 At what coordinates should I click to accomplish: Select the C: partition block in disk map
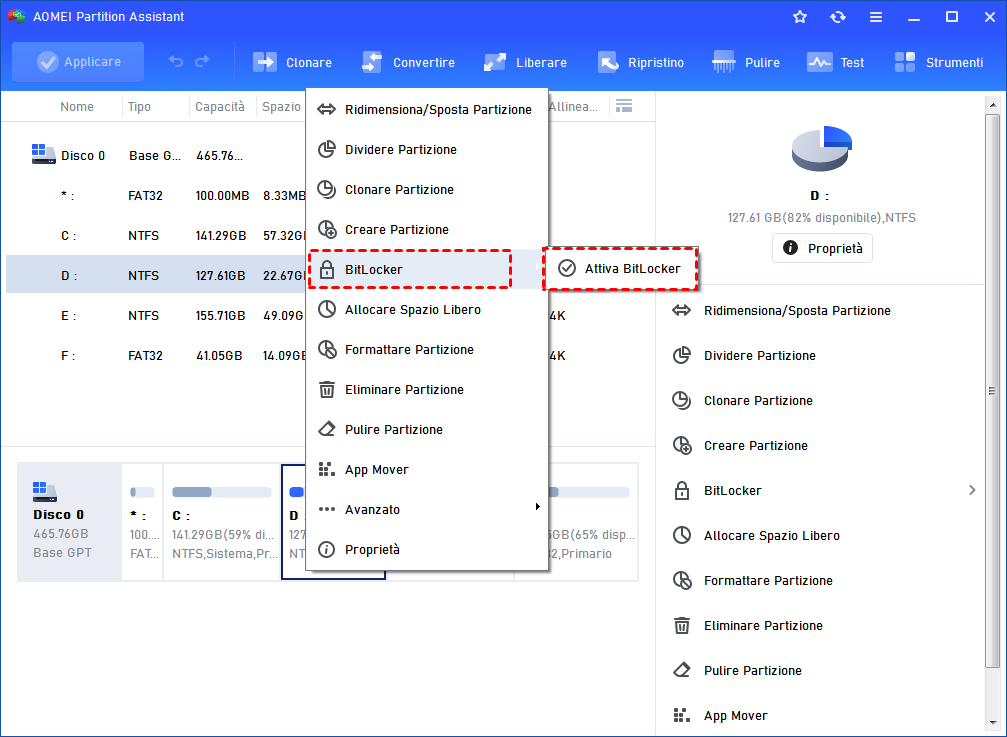coord(222,521)
